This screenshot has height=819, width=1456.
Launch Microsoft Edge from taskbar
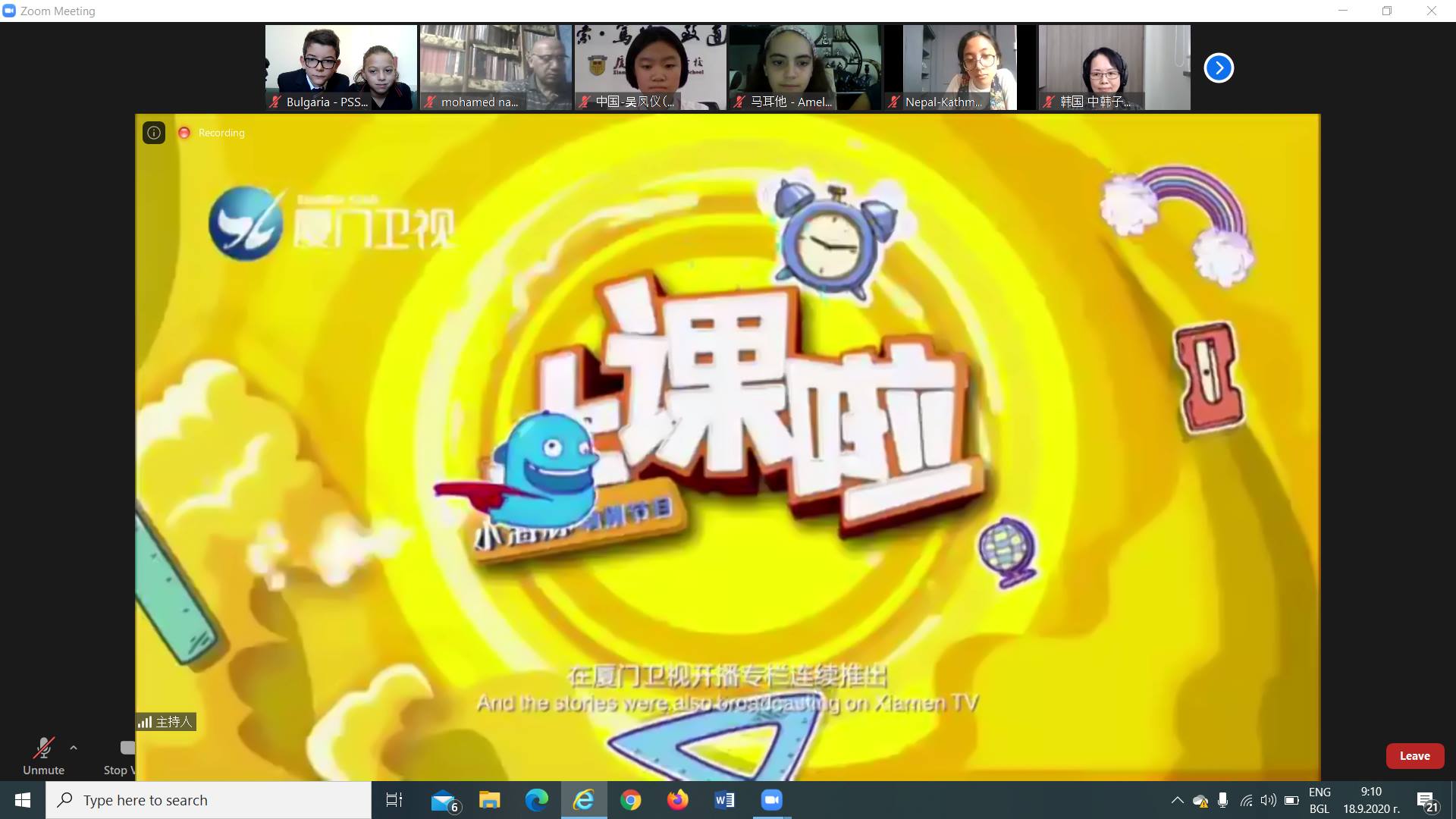(x=537, y=800)
